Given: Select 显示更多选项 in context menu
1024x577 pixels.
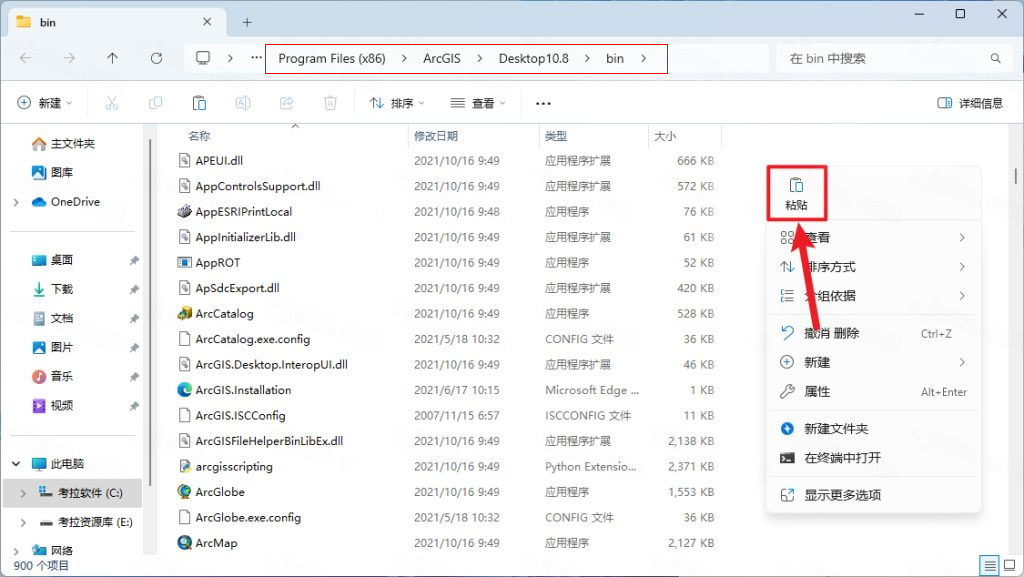Looking at the screenshot, I should pos(873,495).
